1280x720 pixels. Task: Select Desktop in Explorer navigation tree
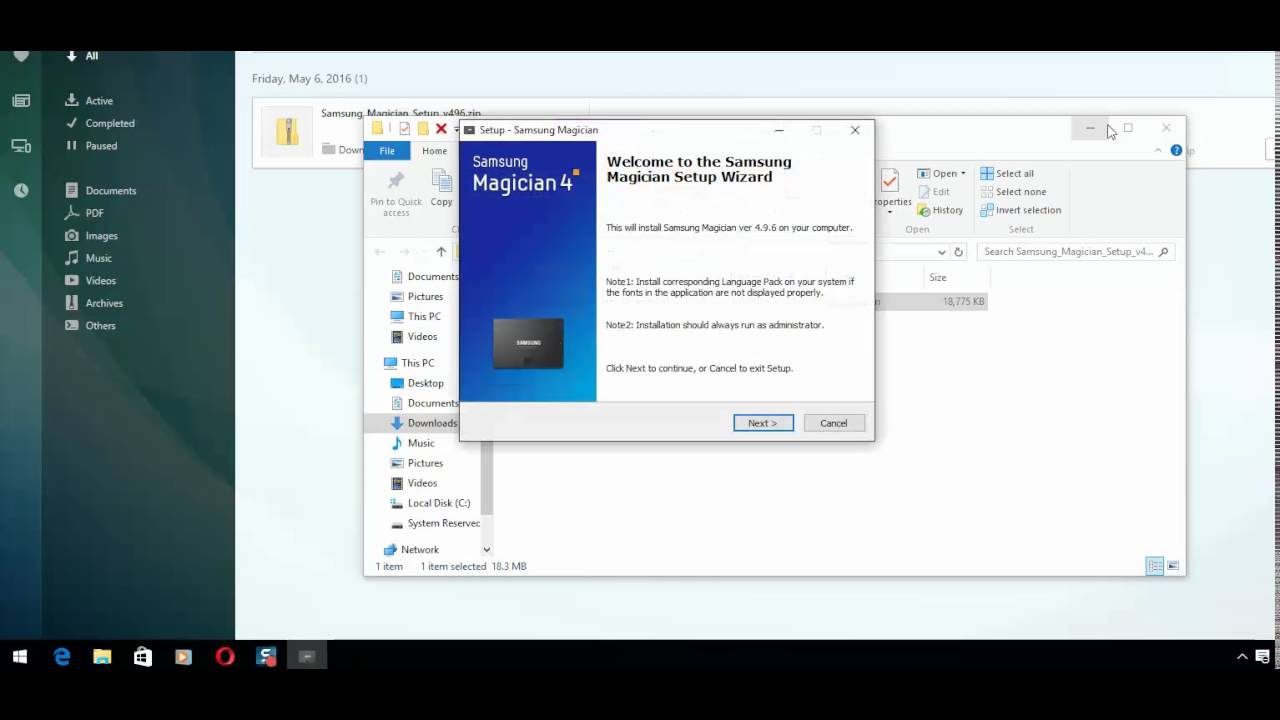pos(425,383)
